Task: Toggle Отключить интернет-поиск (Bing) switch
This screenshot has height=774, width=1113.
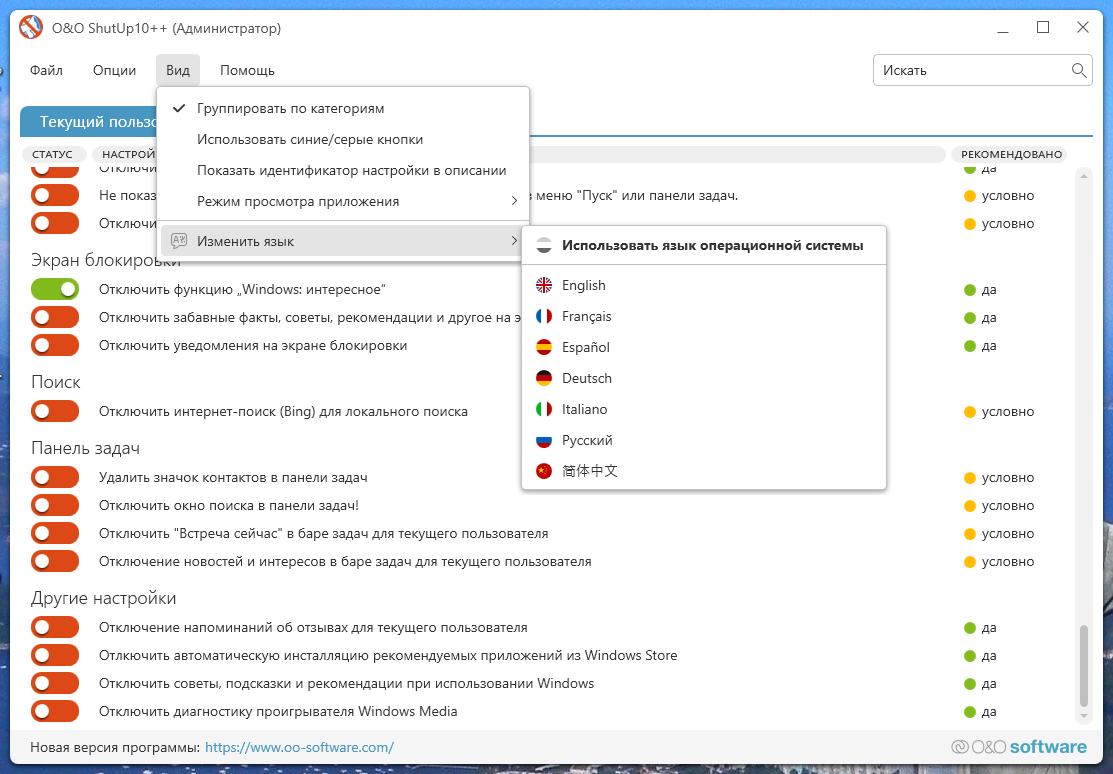Action: (x=55, y=411)
